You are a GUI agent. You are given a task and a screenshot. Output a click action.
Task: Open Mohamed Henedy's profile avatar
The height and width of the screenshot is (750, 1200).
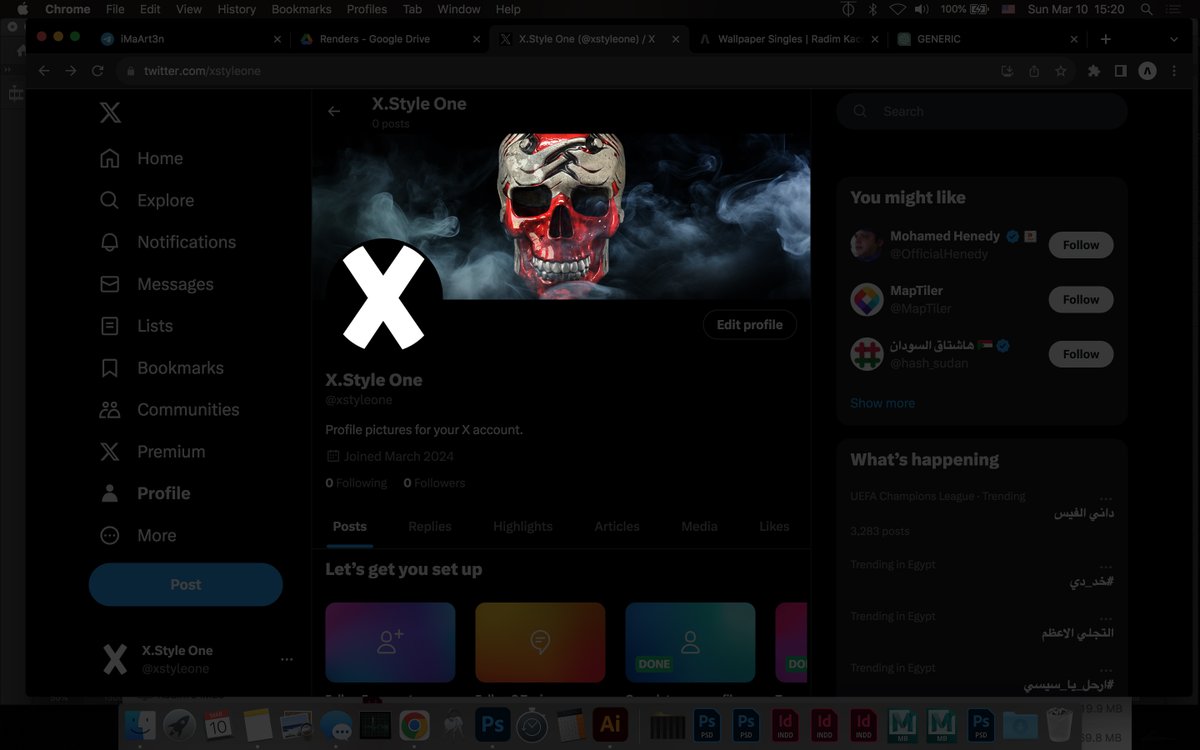[867, 245]
